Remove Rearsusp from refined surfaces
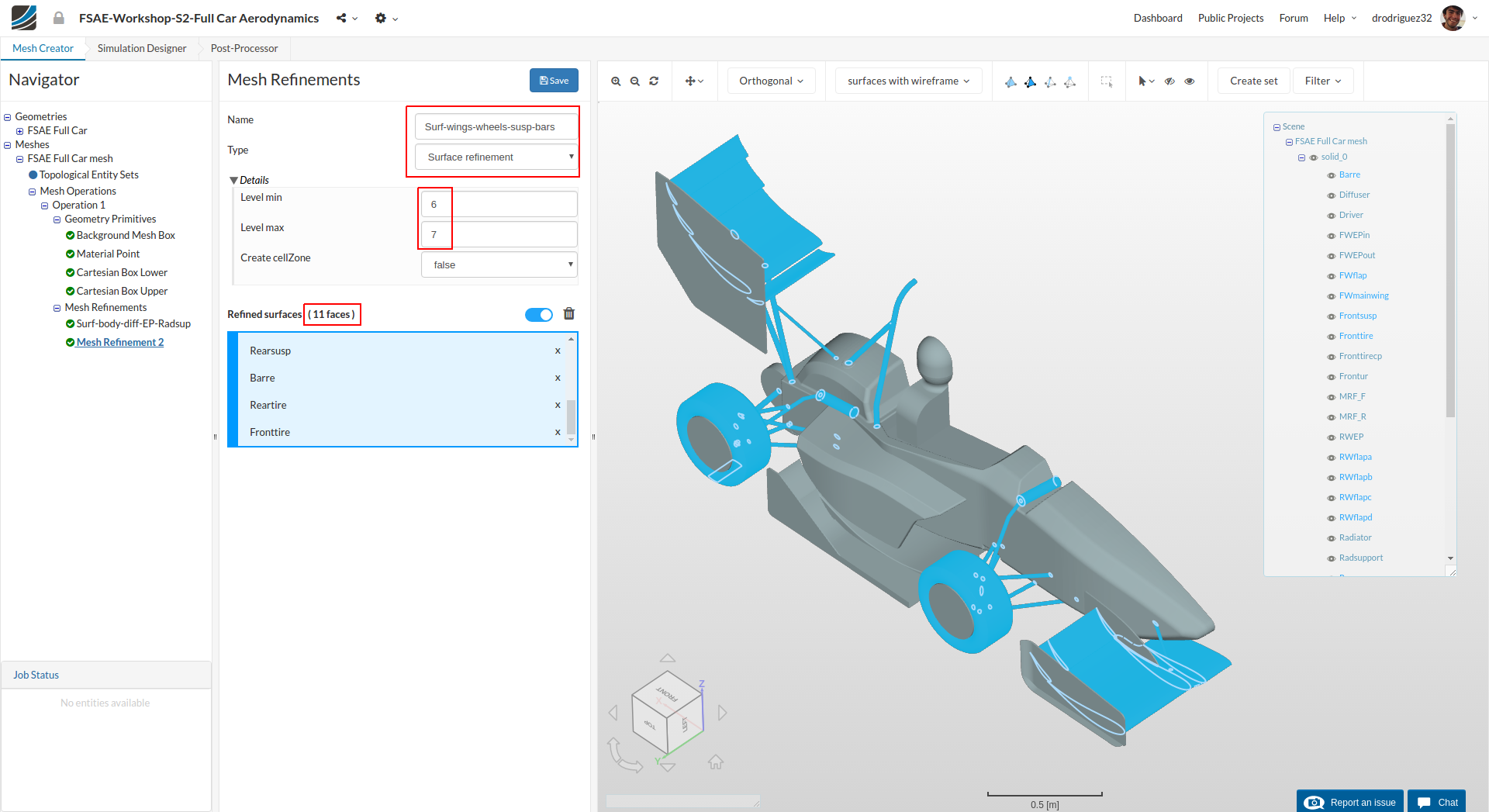 point(558,351)
